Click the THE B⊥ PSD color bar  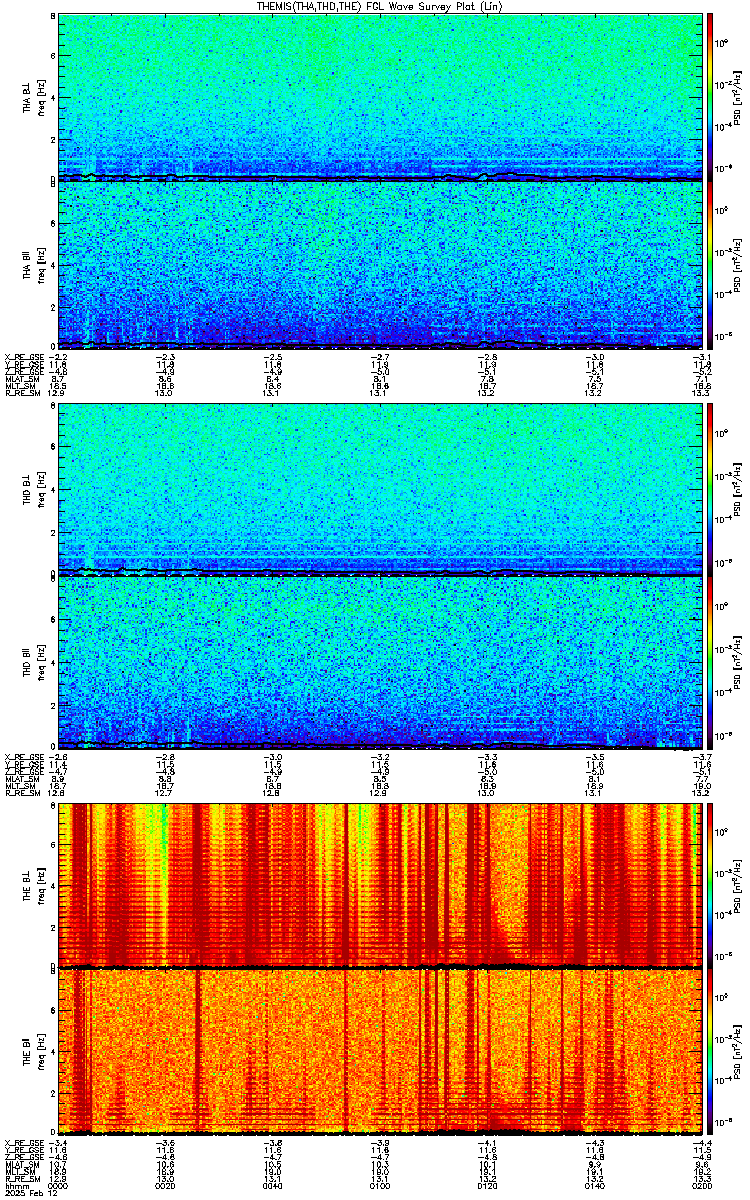(710, 884)
